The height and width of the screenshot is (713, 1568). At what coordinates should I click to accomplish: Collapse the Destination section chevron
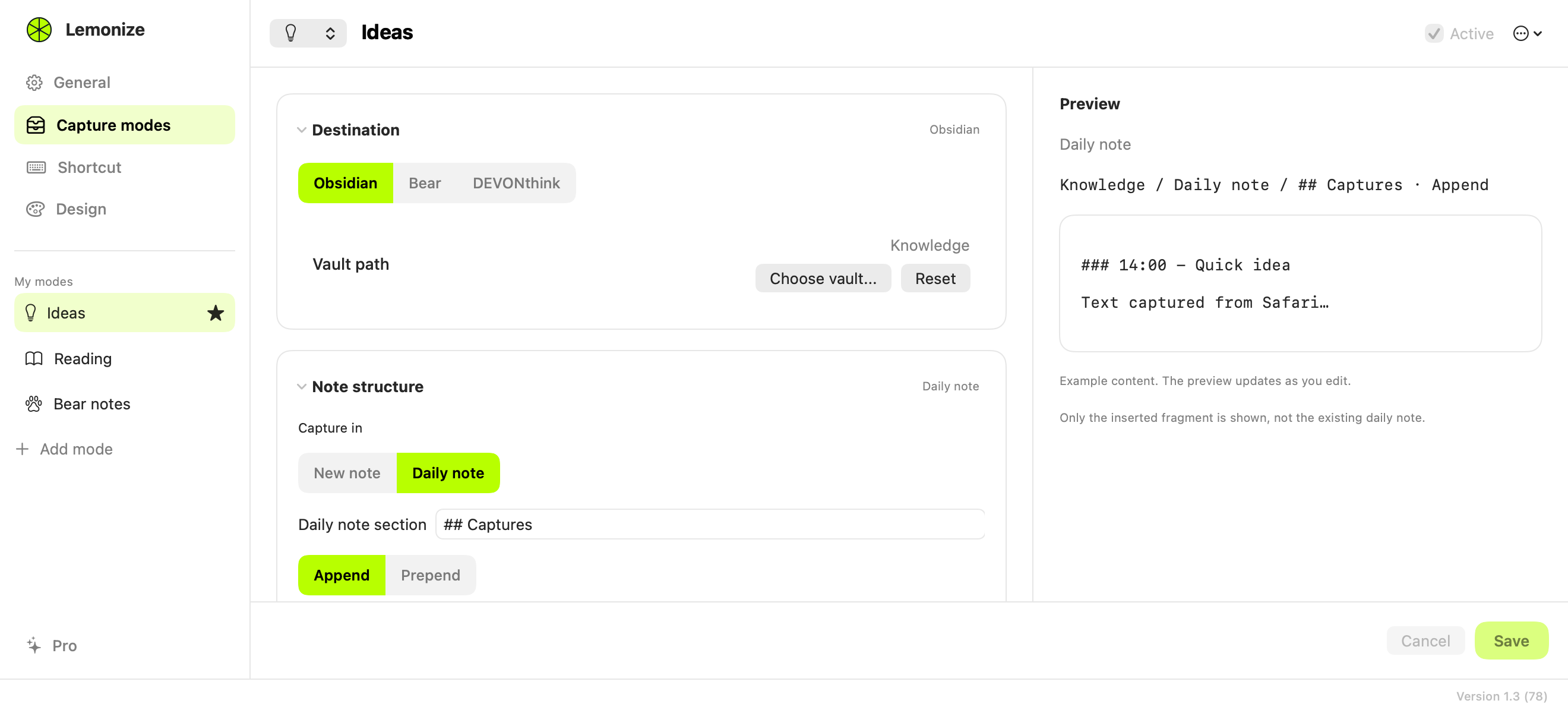[x=301, y=130]
